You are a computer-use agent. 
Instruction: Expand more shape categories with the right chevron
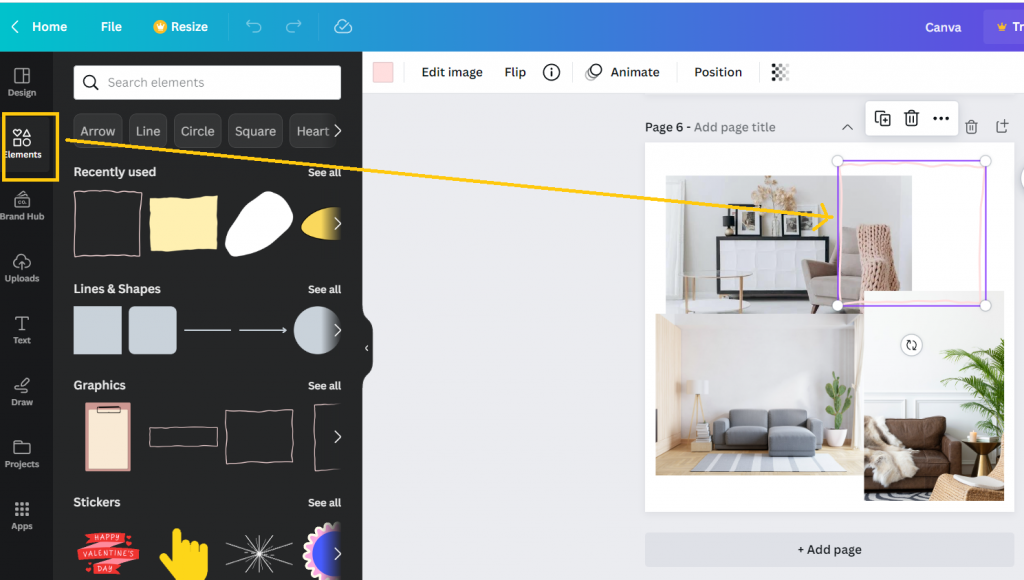(337, 130)
